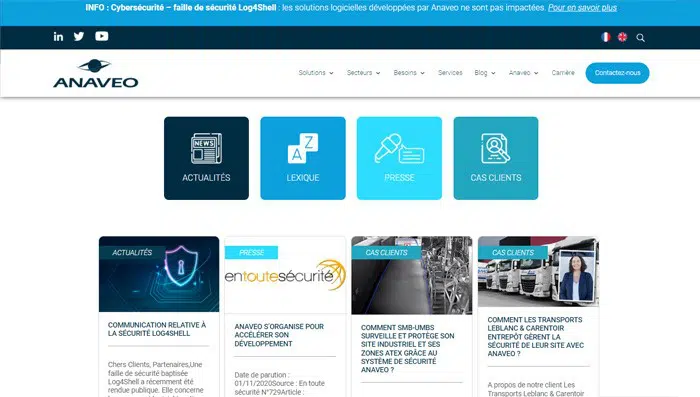Open the Log4Shell article shield thumbnail
Viewport: 700px width, 397px height.
pyautogui.click(x=159, y=274)
